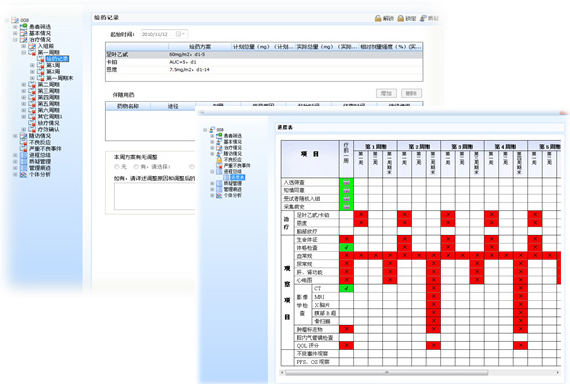Select the 无 radio button under plan adjustment
This screenshot has height=384, width=570.
click(x=117, y=167)
